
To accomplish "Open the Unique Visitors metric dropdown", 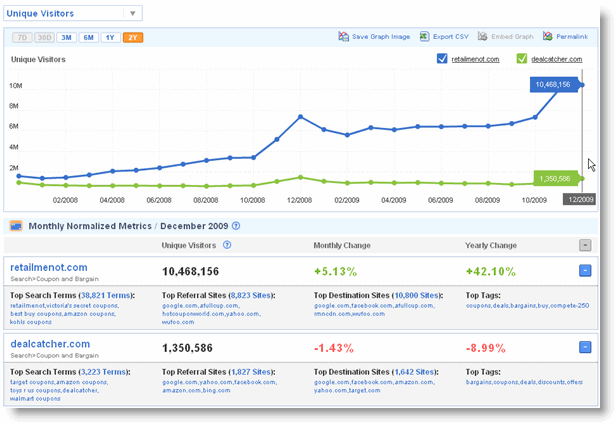I will click(73, 13).
